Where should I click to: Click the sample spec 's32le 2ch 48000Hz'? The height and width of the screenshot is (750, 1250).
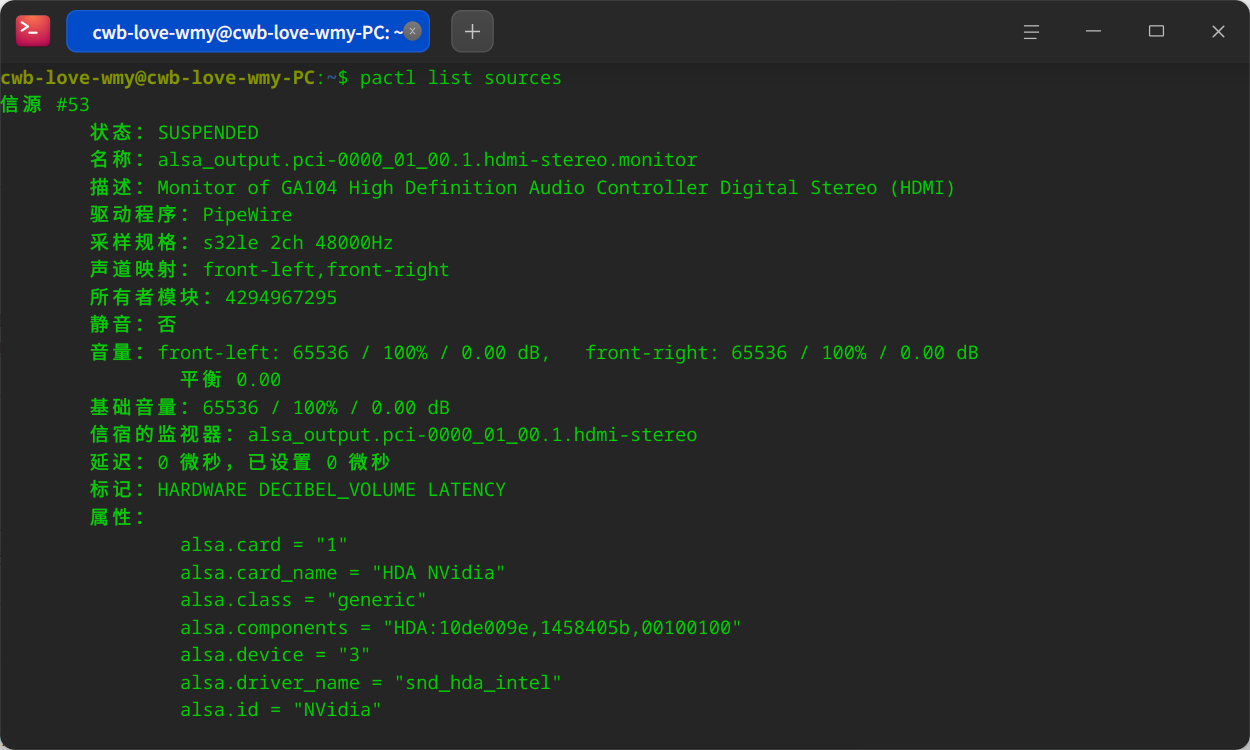pyautogui.click(x=298, y=243)
